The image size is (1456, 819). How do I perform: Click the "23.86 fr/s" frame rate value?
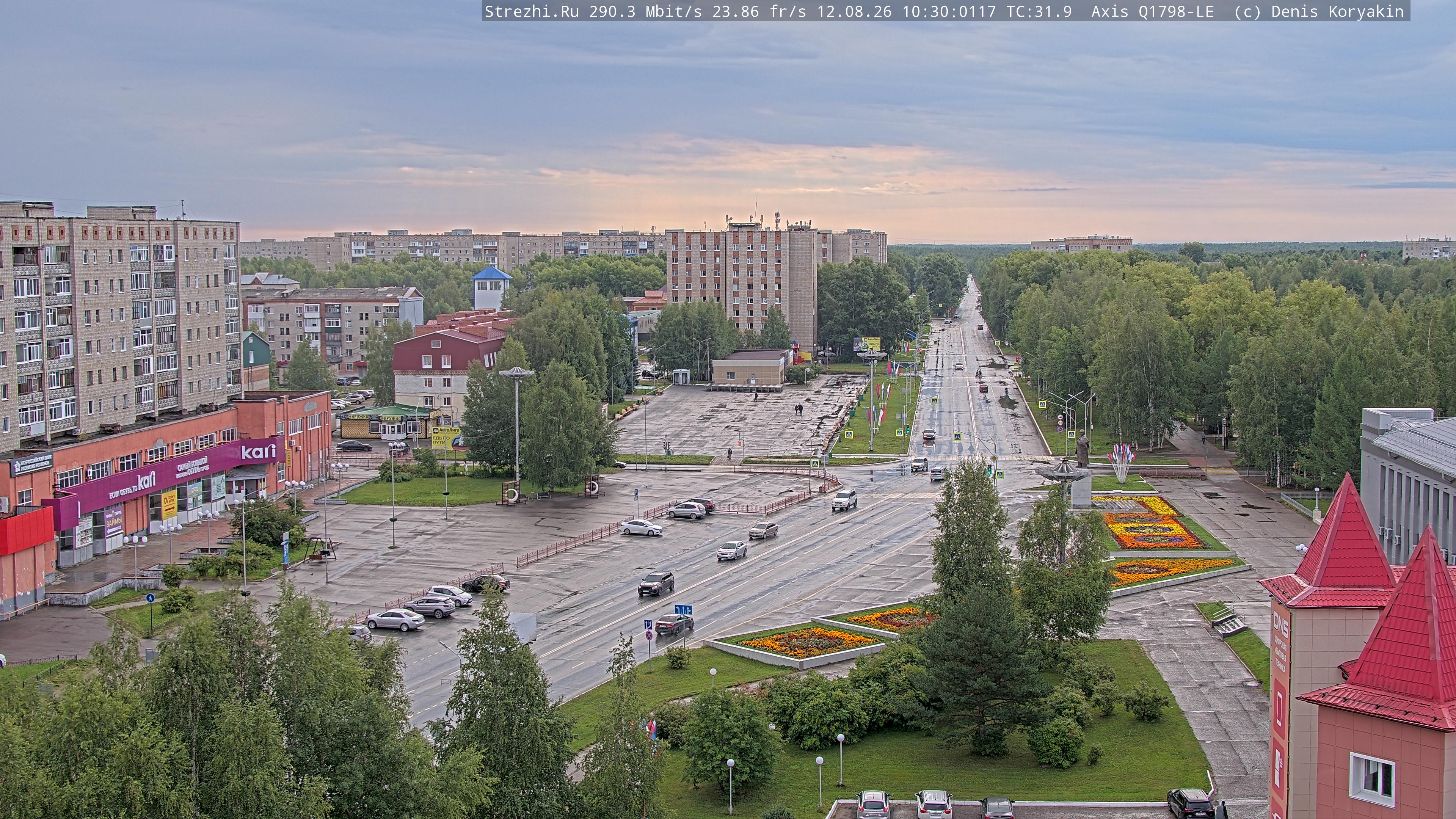759,12
